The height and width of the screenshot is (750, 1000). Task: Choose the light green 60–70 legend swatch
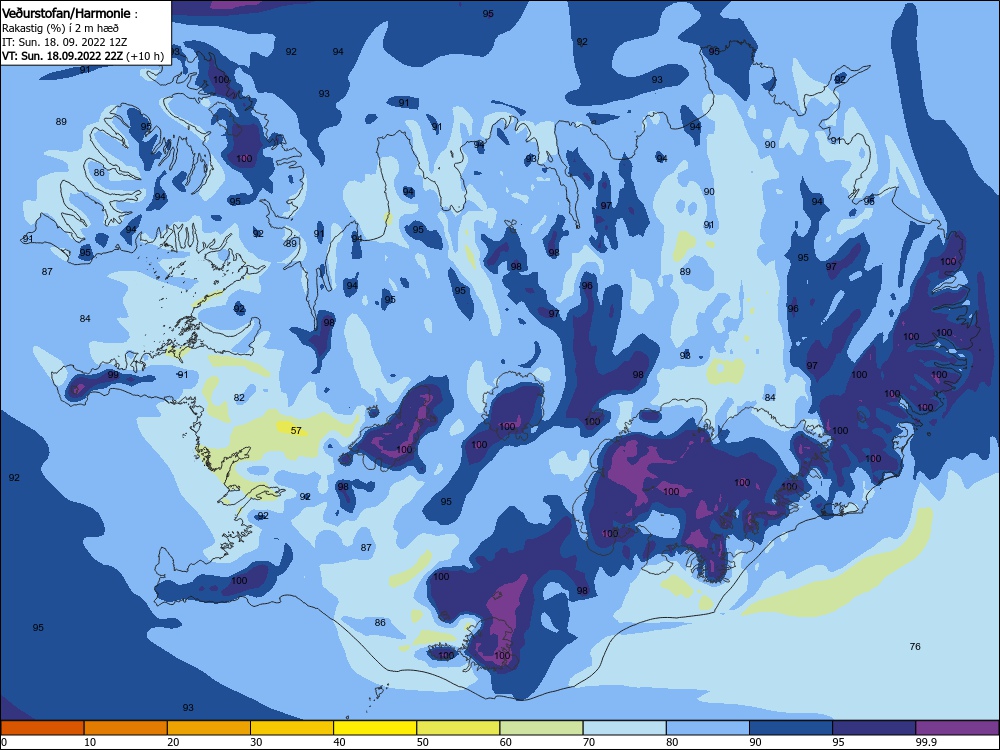pyautogui.click(x=541, y=728)
